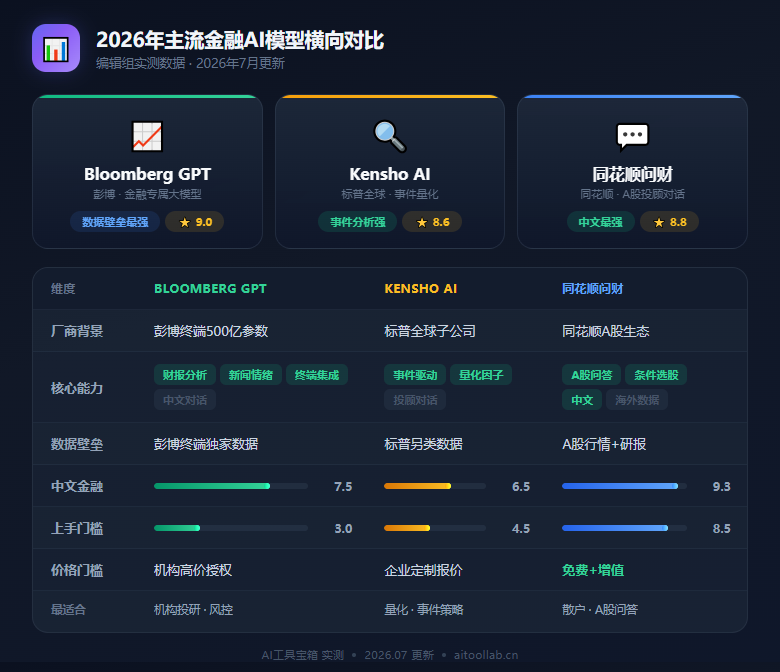Image resolution: width=780 pixels, height=672 pixels.
Task: Click the 量化 · 事件策略 cell
Action: tap(424, 609)
